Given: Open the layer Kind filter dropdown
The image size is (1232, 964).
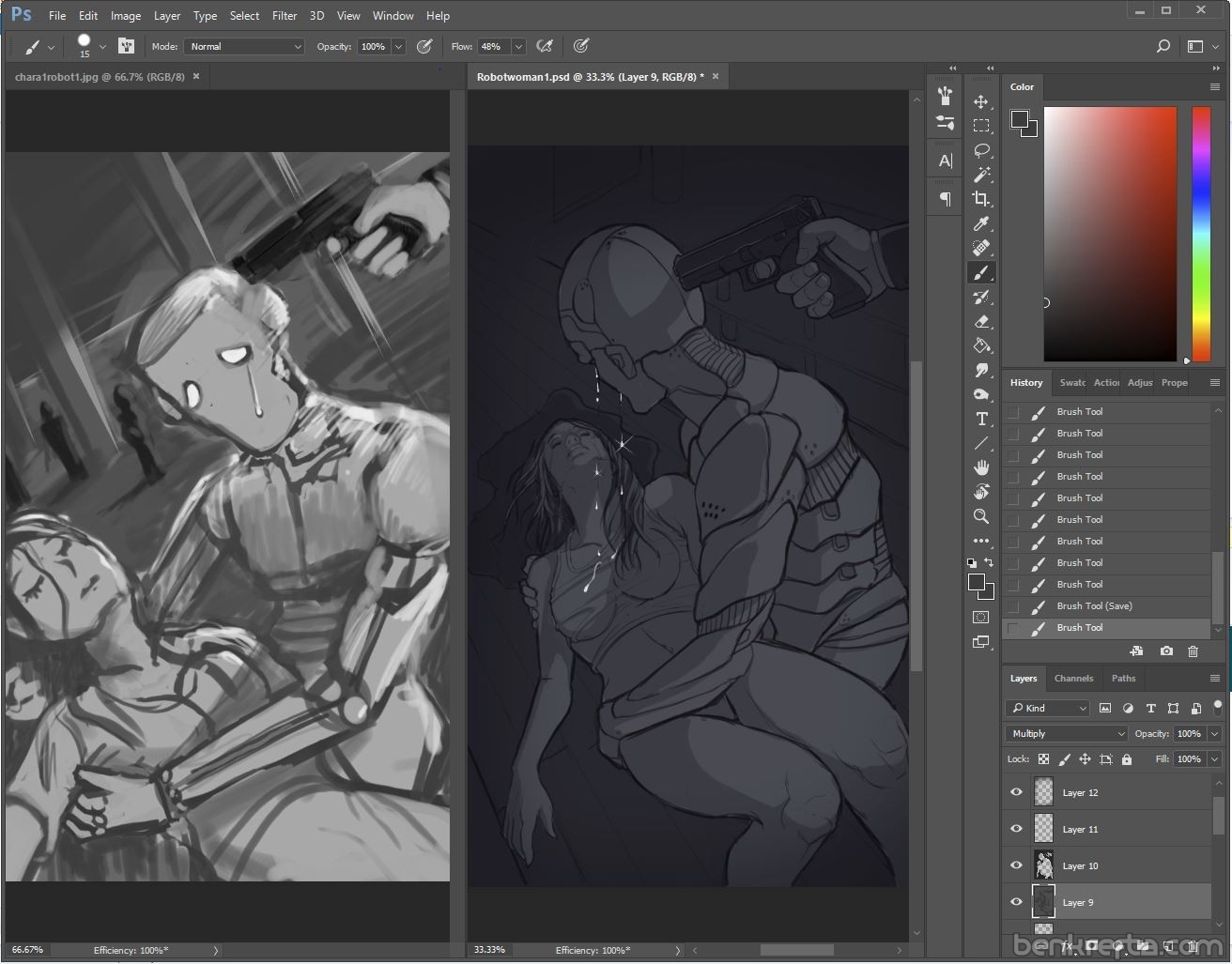Looking at the screenshot, I should pos(1047,708).
